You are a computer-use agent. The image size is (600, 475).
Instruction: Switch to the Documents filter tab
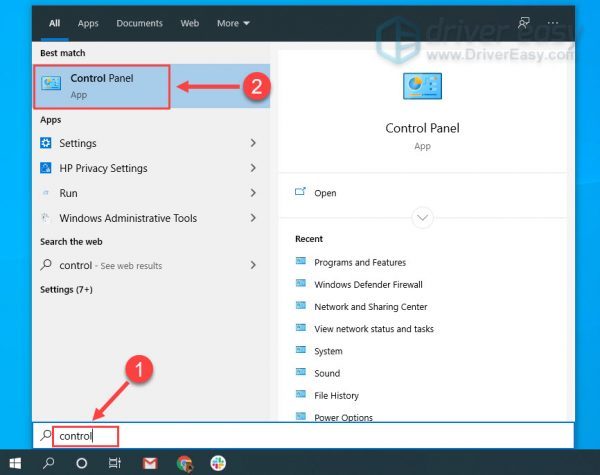point(139,22)
